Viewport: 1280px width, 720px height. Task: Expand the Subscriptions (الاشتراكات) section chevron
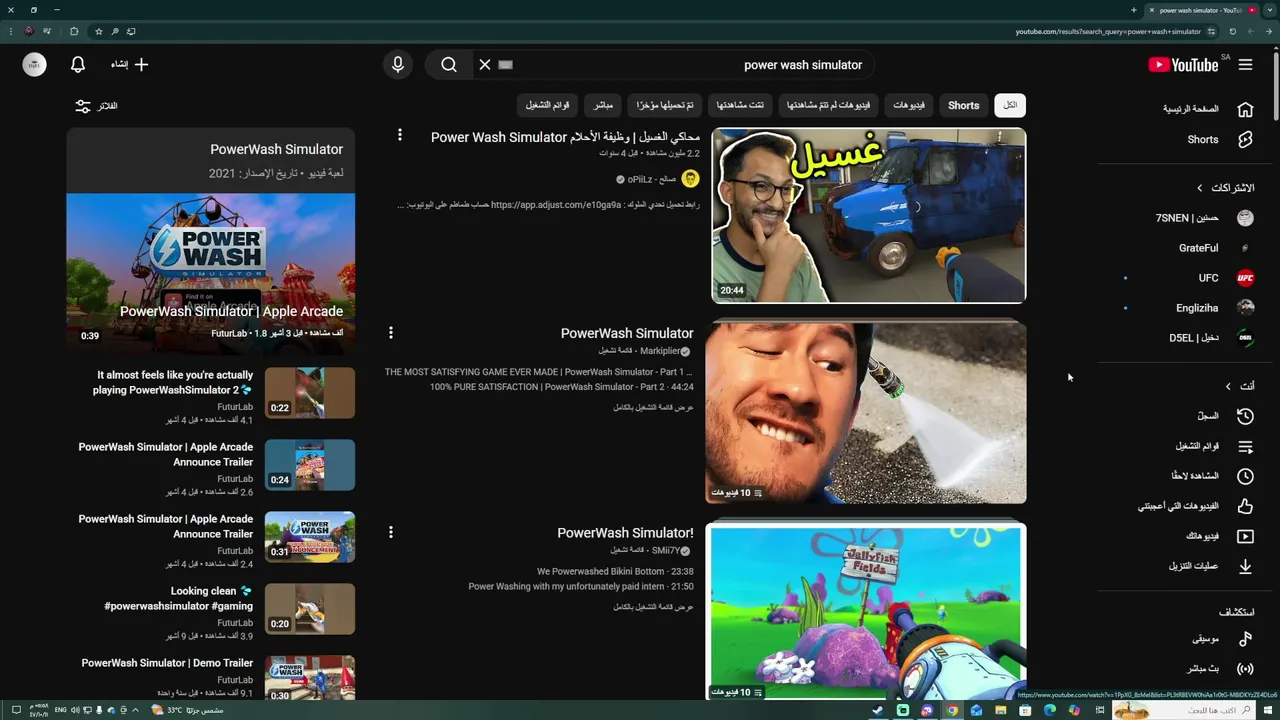1200,188
